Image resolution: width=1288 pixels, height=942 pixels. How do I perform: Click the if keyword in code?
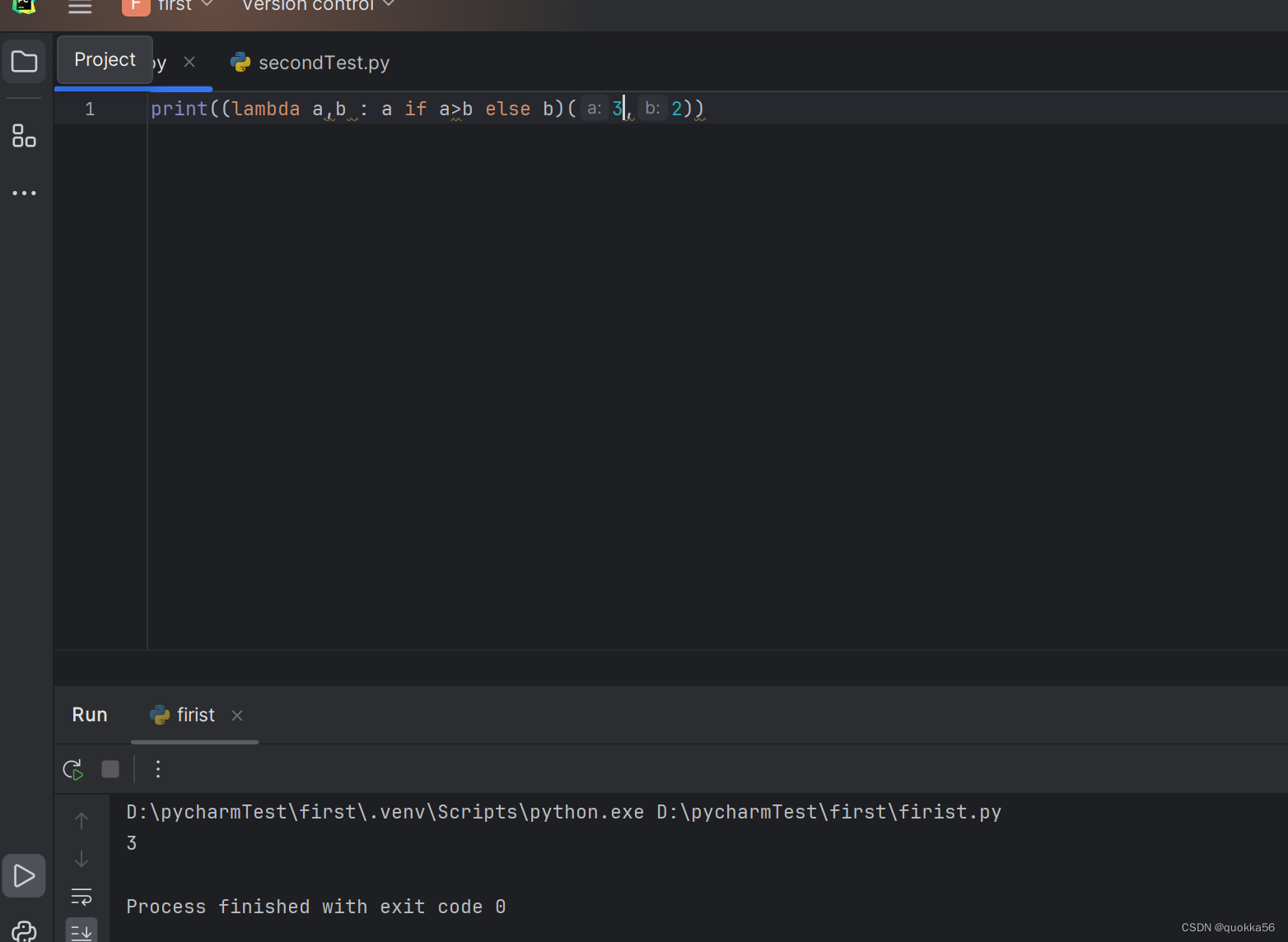click(416, 109)
